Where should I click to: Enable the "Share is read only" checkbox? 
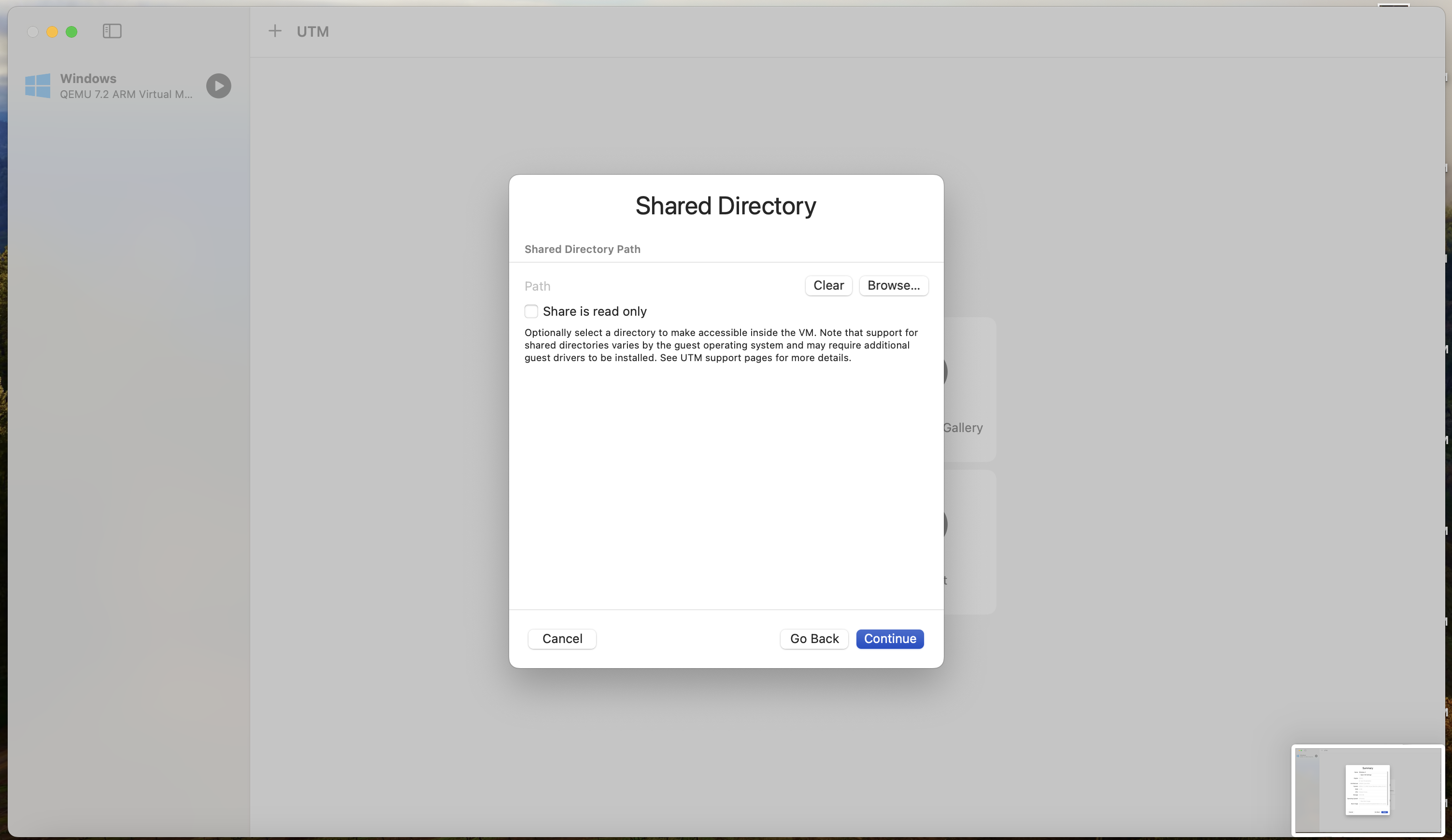point(531,311)
